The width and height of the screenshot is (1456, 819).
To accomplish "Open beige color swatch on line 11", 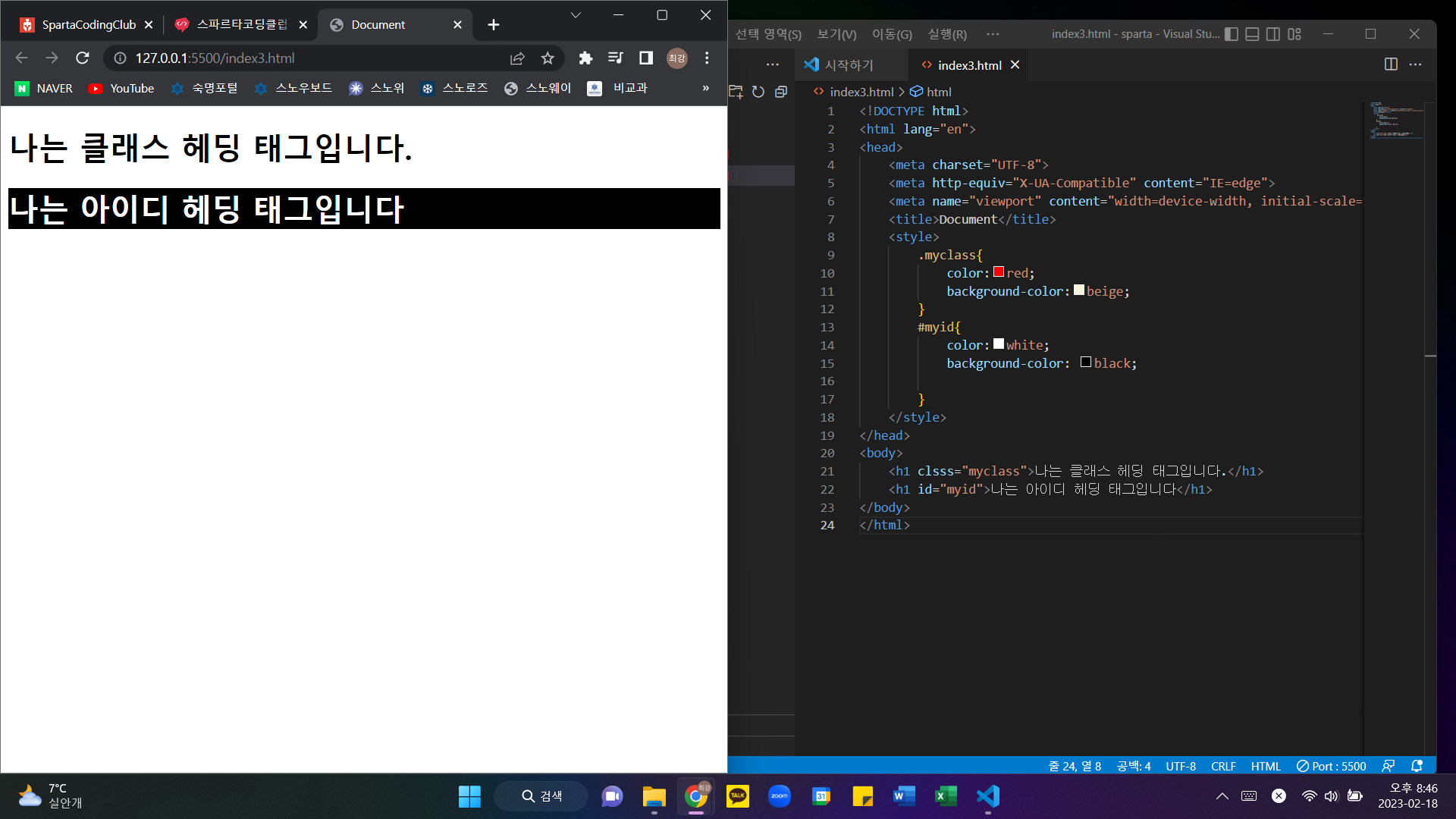I will pyautogui.click(x=1079, y=290).
